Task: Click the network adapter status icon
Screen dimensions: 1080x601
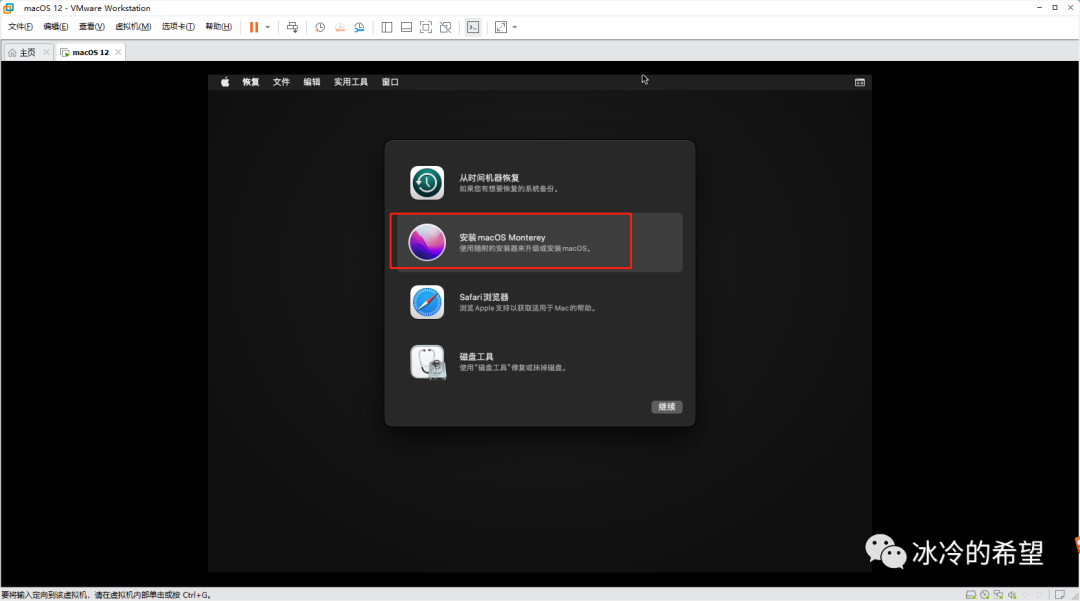Action: pos(998,595)
